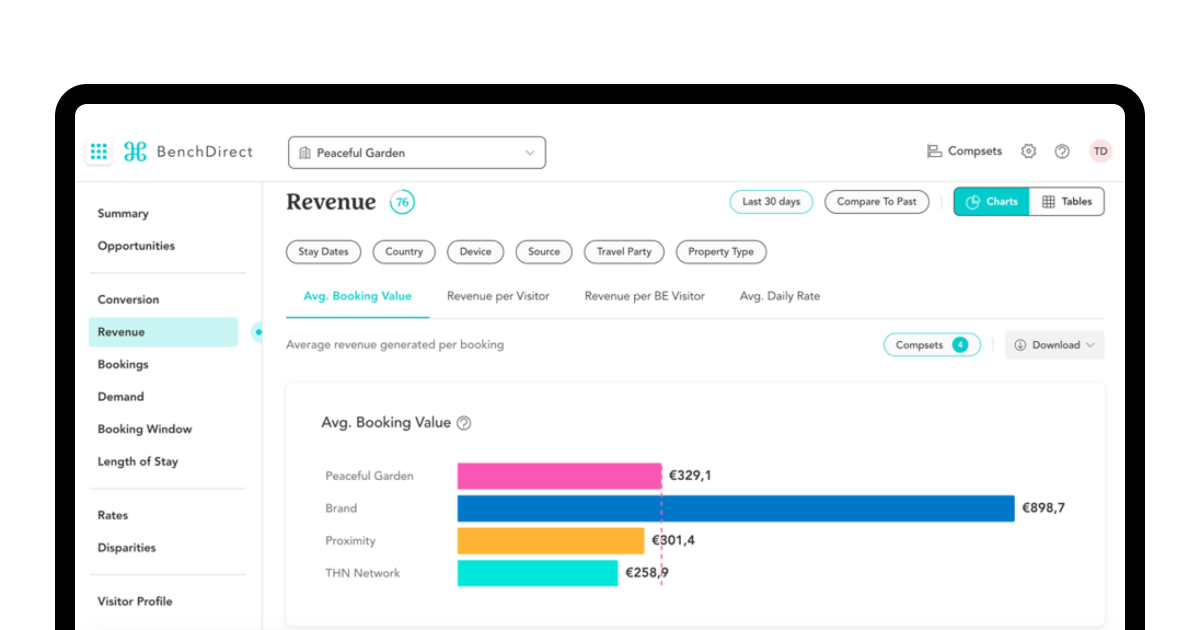This screenshot has width=1200, height=630.
Task: Open Rates in sidebar
Action: coord(113,516)
